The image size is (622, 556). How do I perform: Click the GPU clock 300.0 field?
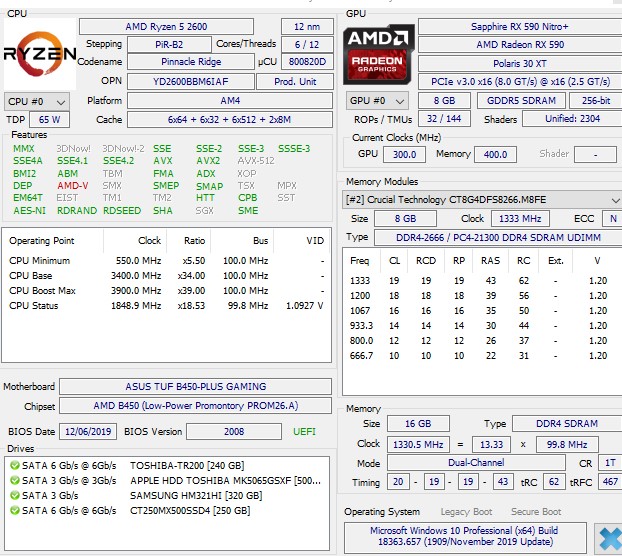tap(404, 155)
